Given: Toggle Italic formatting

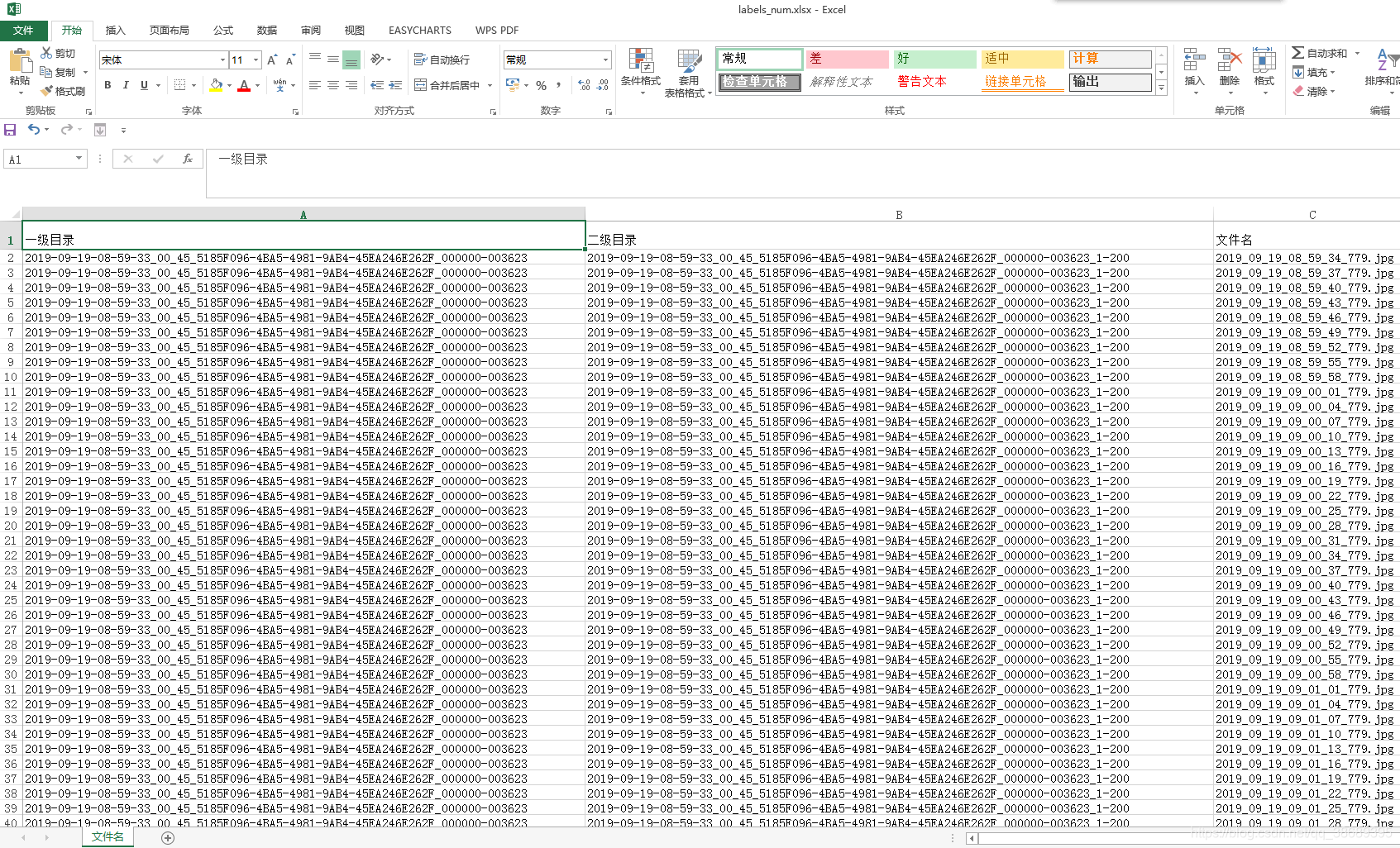Looking at the screenshot, I should [126, 85].
